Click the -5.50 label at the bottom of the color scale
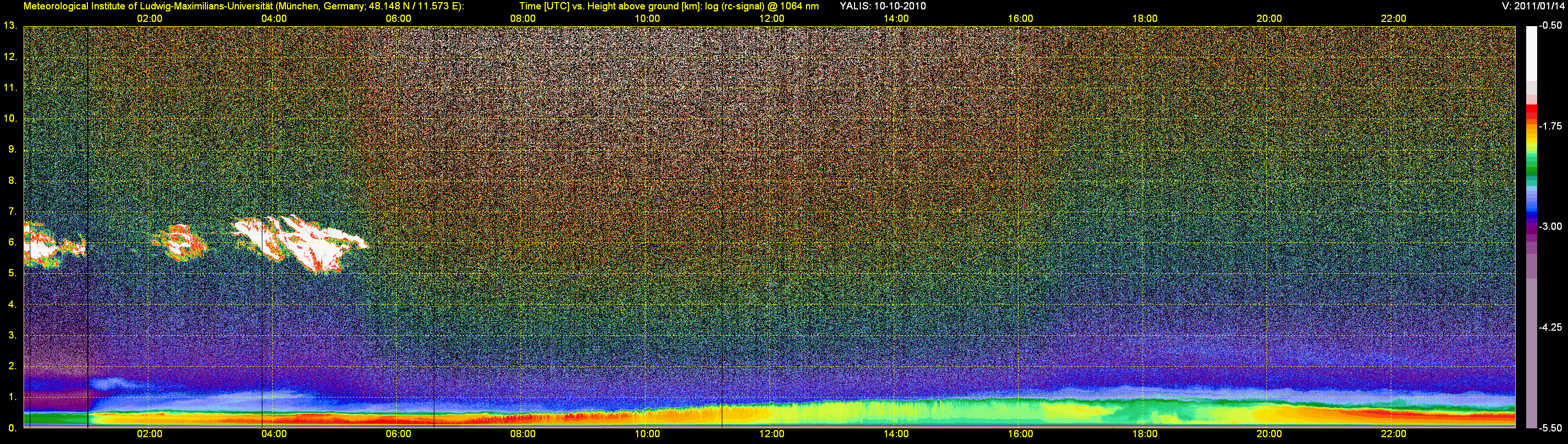 (x=1550, y=428)
